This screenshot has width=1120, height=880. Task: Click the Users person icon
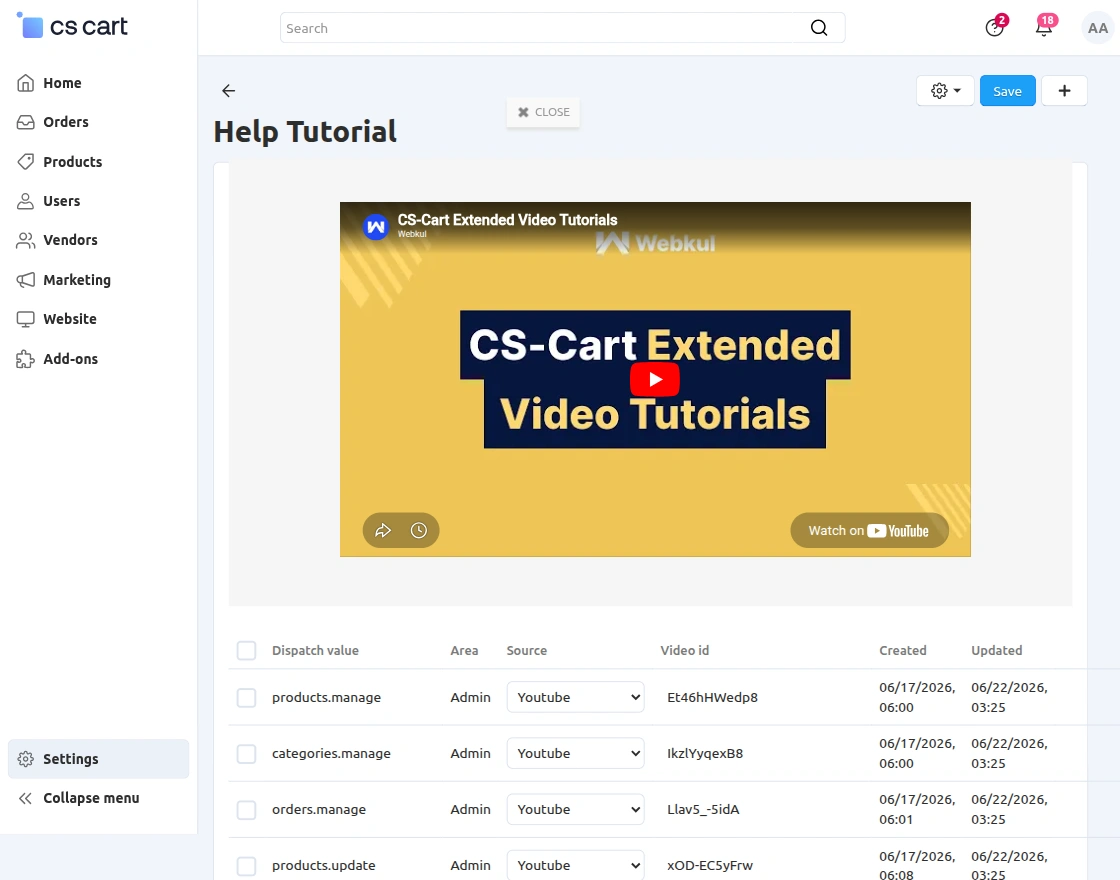pos(26,201)
